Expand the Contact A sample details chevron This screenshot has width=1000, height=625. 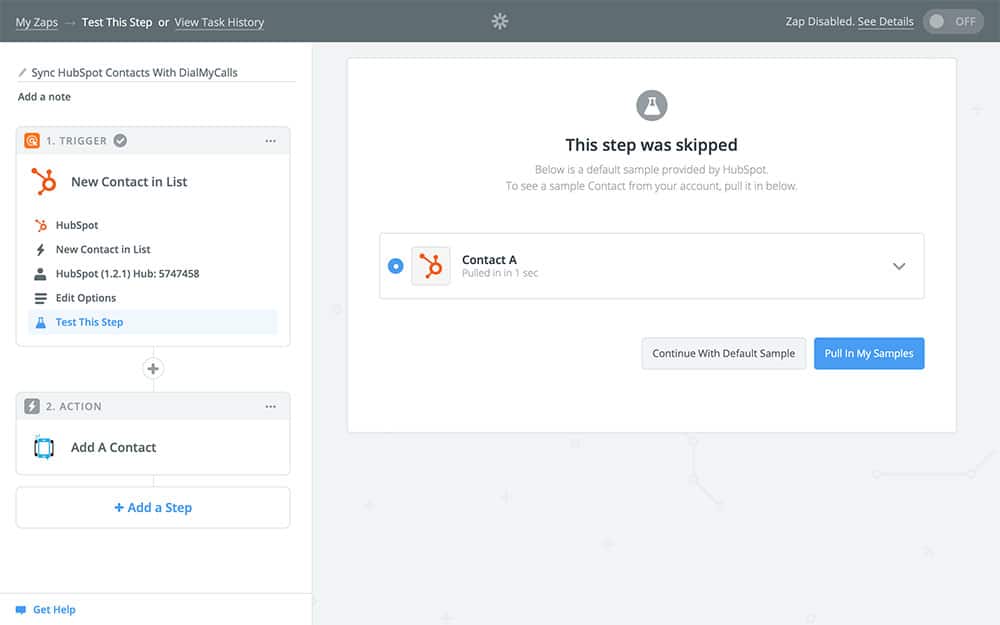(898, 266)
